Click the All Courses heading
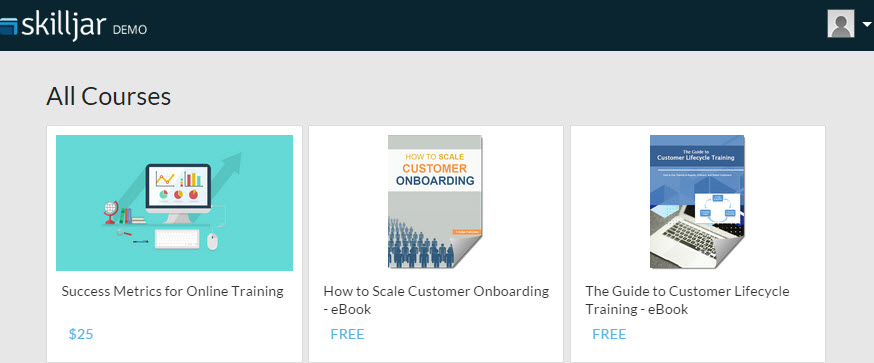874x363 pixels. coord(109,96)
